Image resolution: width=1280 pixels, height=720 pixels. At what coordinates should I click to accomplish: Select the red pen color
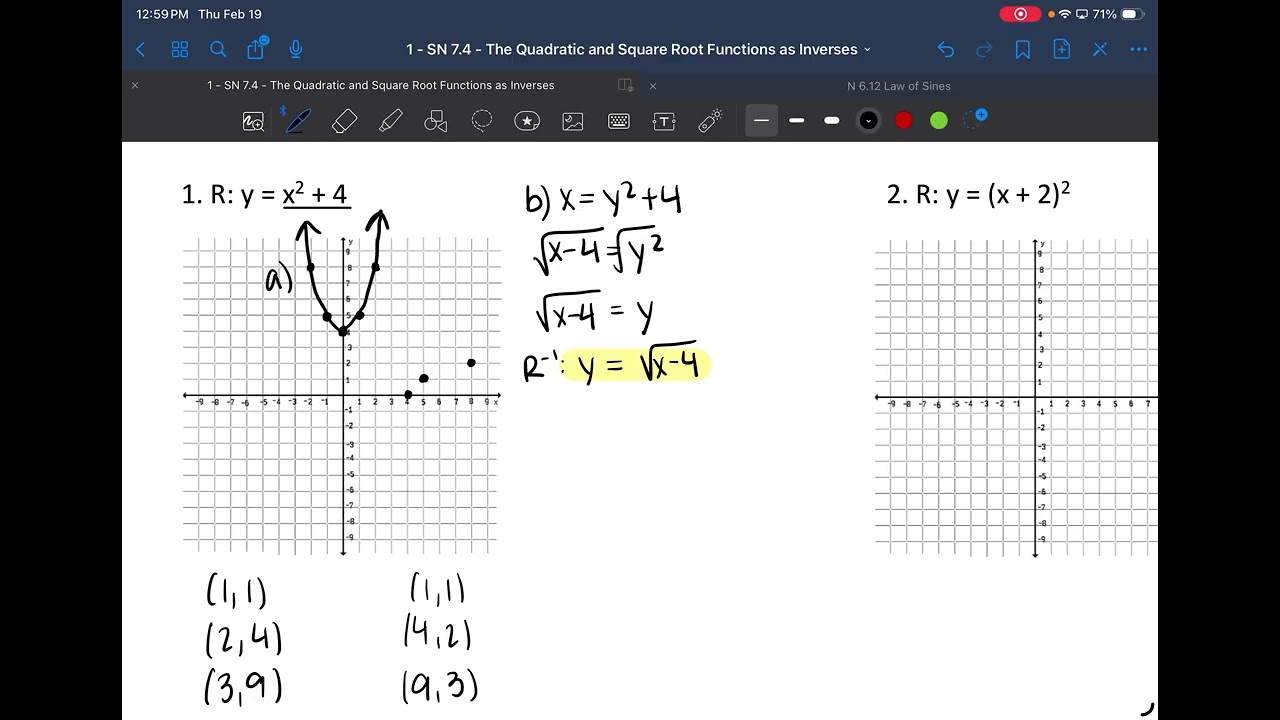904,120
